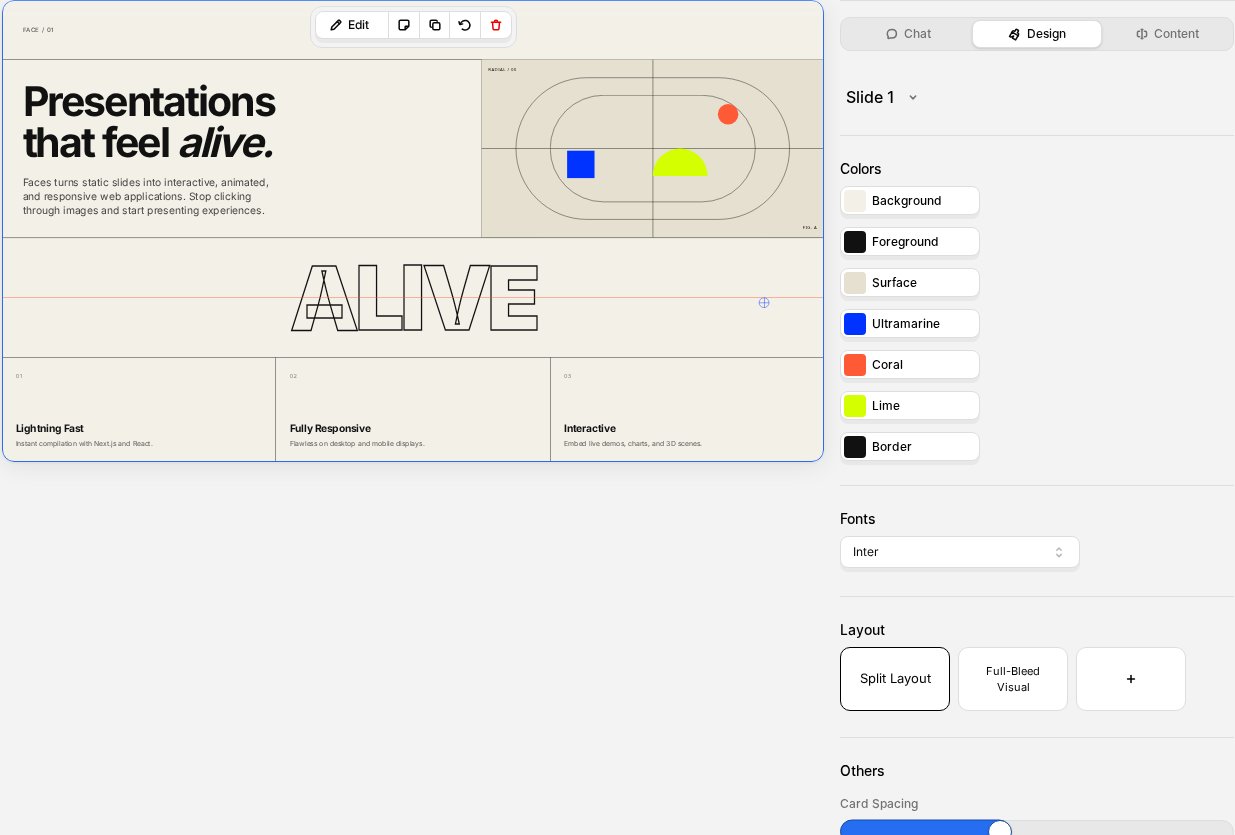Delete the slide with the red trash icon
The height and width of the screenshot is (835, 1235).
496,25
